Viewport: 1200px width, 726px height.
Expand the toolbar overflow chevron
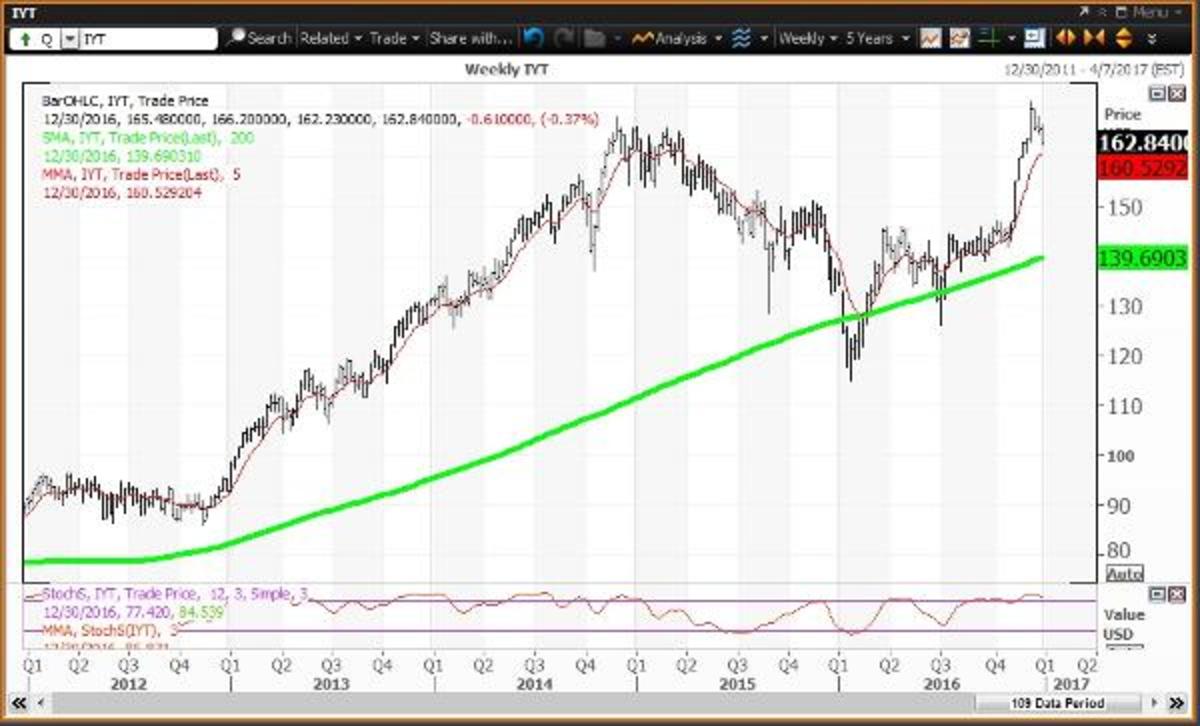click(x=1151, y=39)
